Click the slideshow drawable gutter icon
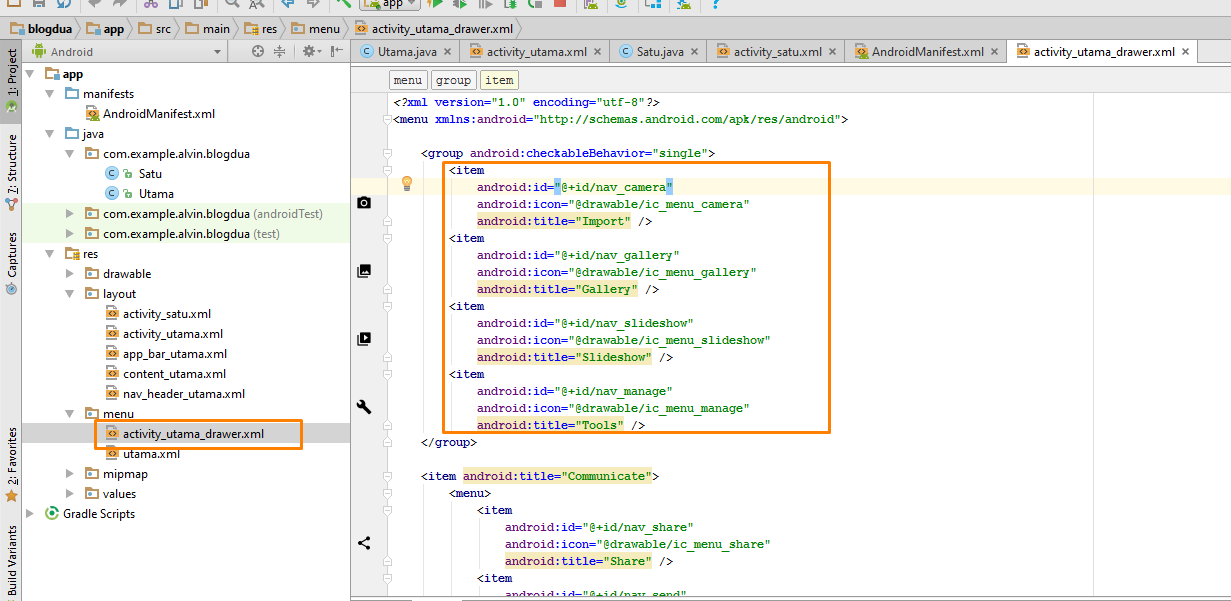 (x=364, y=339)
